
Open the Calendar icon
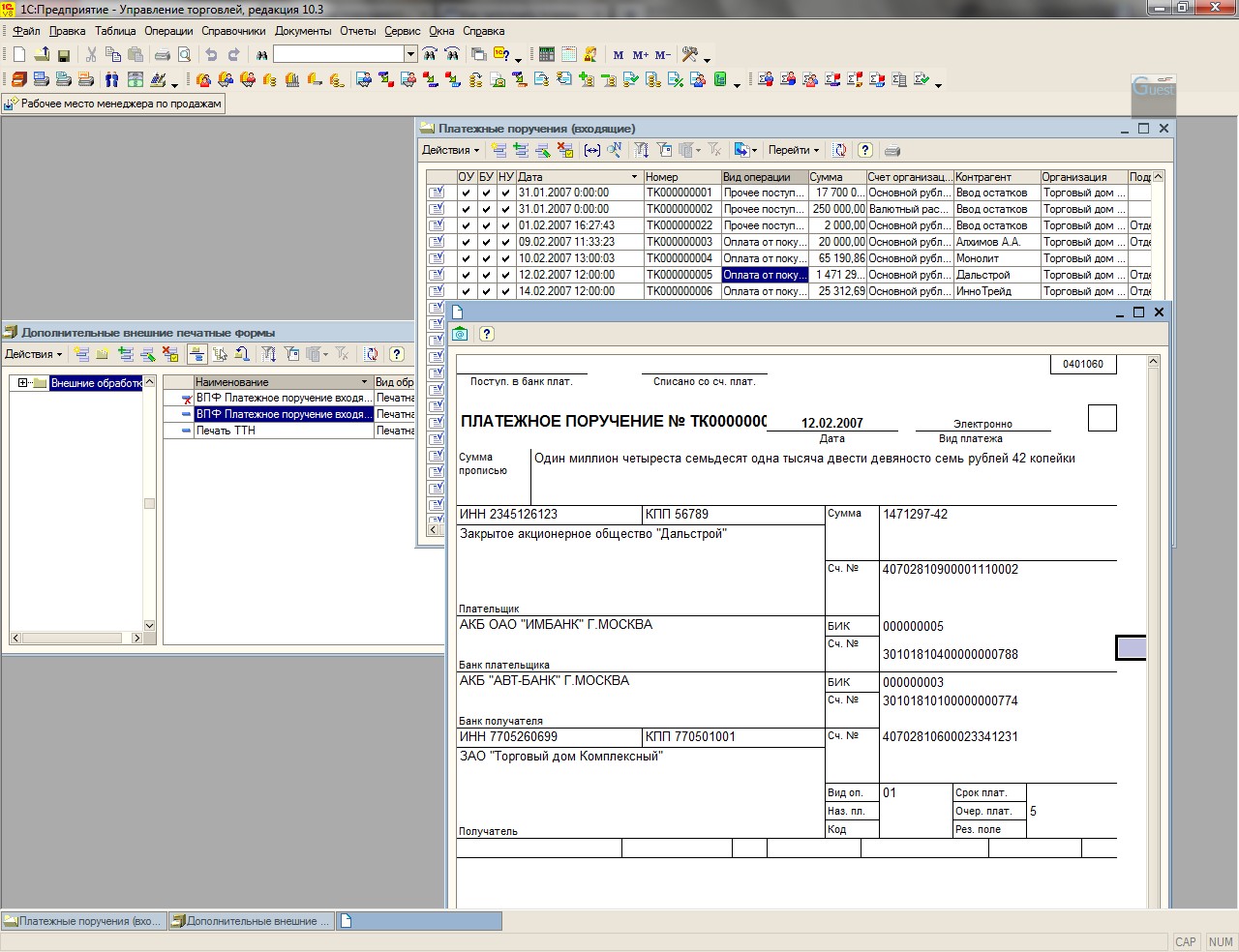click(x=569, y=55)
